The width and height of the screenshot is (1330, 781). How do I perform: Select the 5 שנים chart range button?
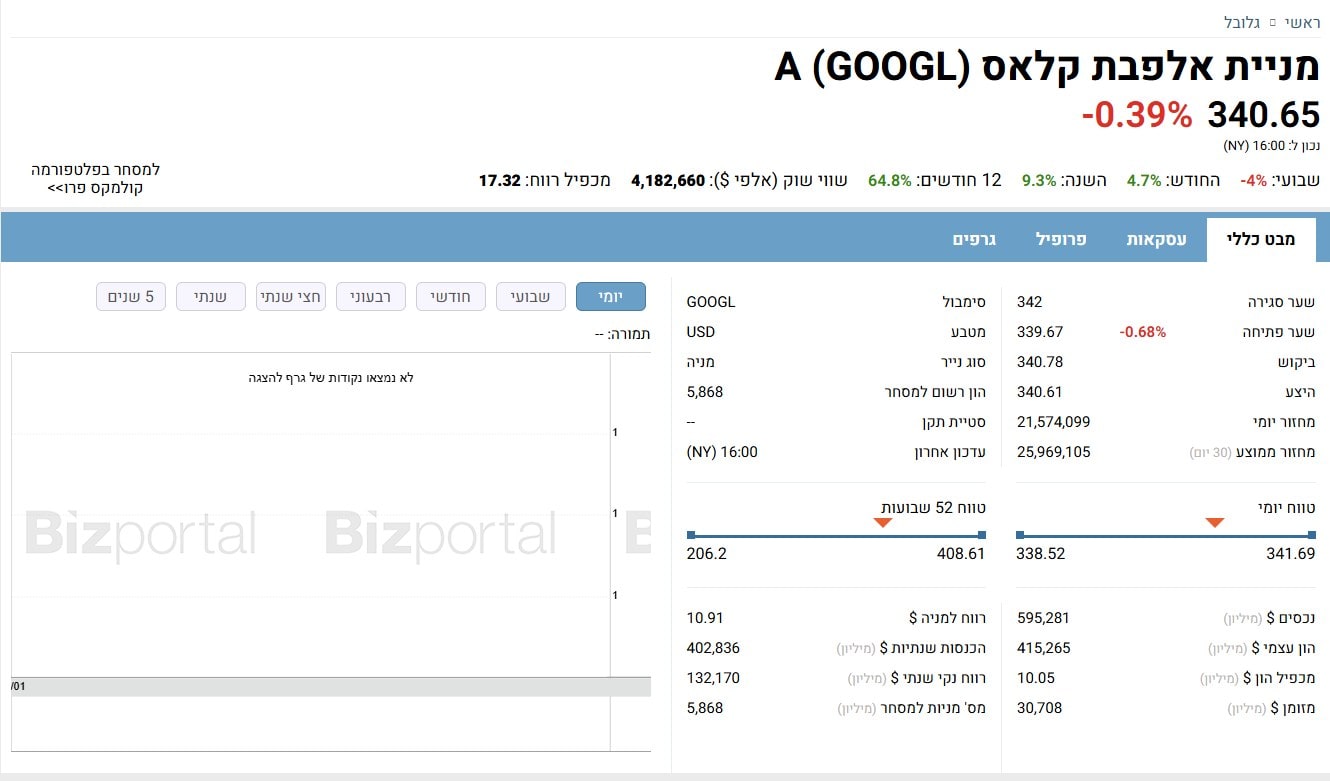pos(131,297)
